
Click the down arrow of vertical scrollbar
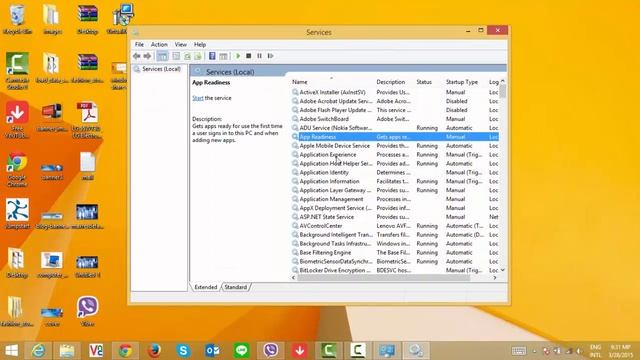coord(503,270)
